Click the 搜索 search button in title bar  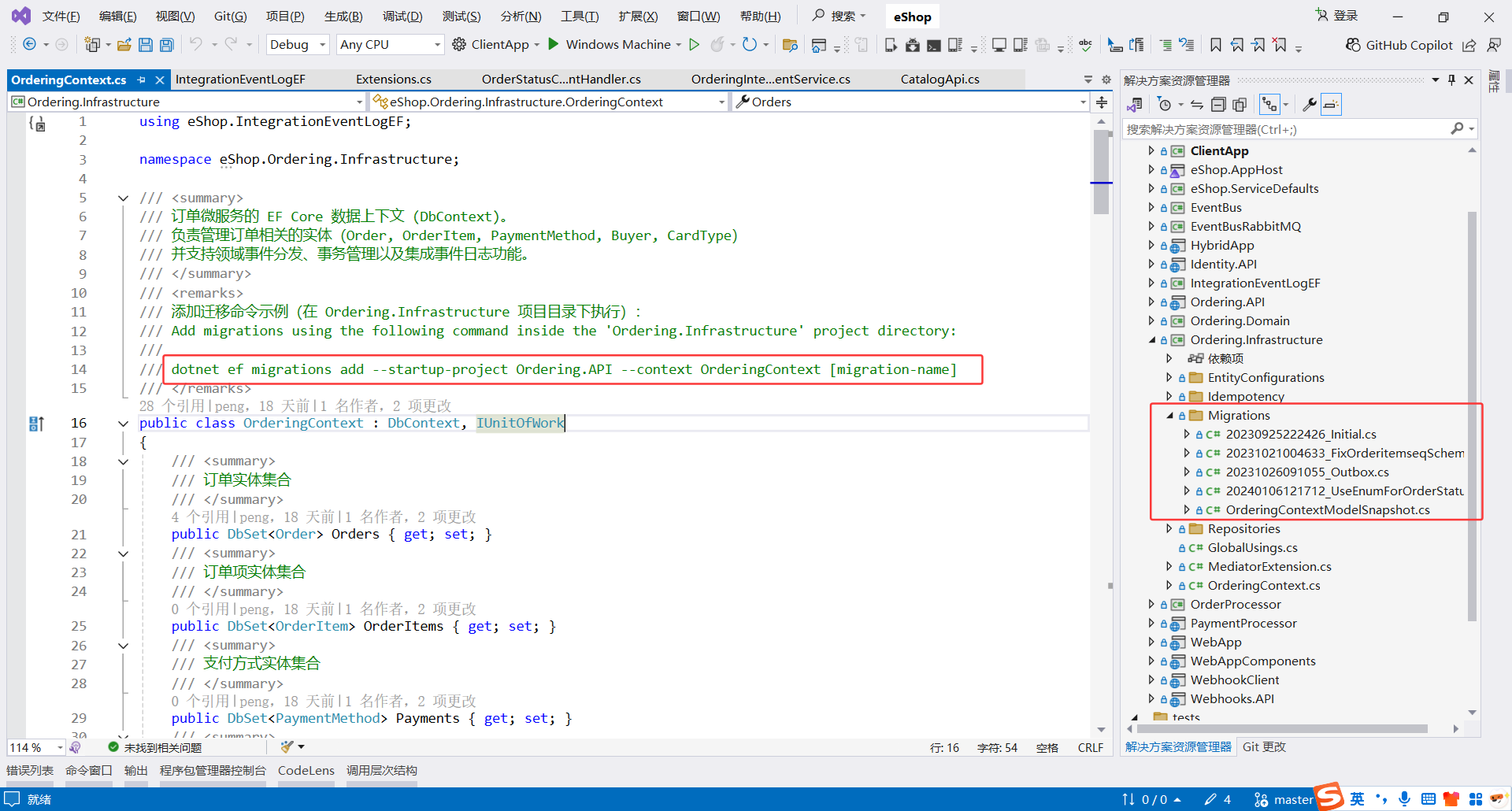[839, 16]
